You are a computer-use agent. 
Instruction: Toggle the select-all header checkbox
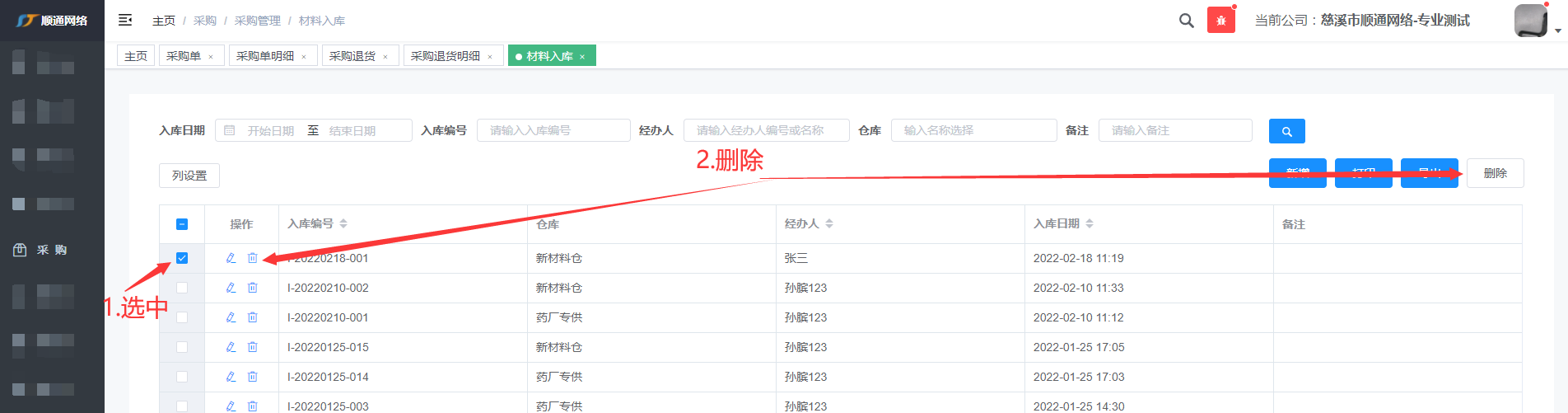tap(182, 224)
